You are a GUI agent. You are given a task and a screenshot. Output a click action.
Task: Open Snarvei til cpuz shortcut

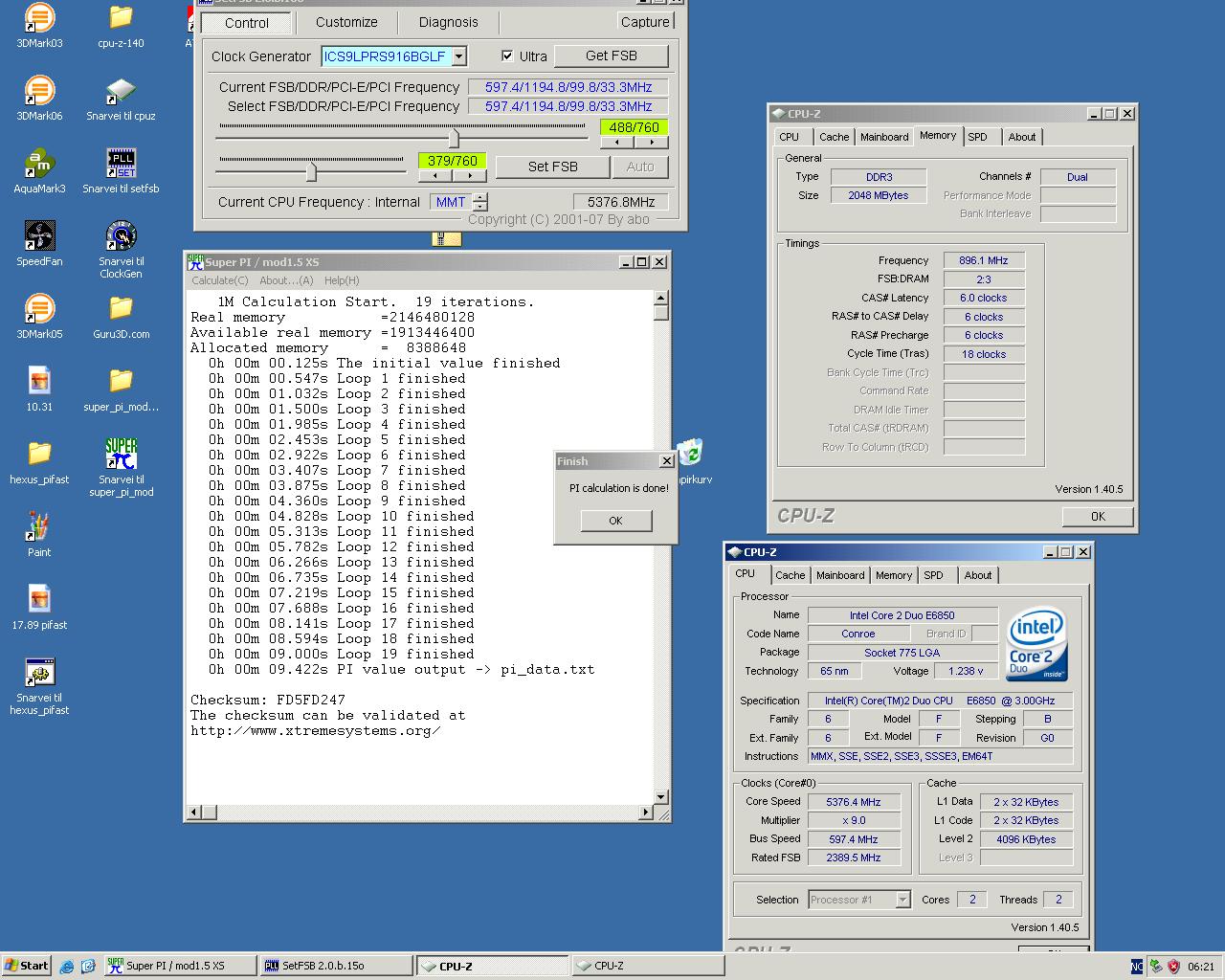pyautogui.click(x=121, y=99)
